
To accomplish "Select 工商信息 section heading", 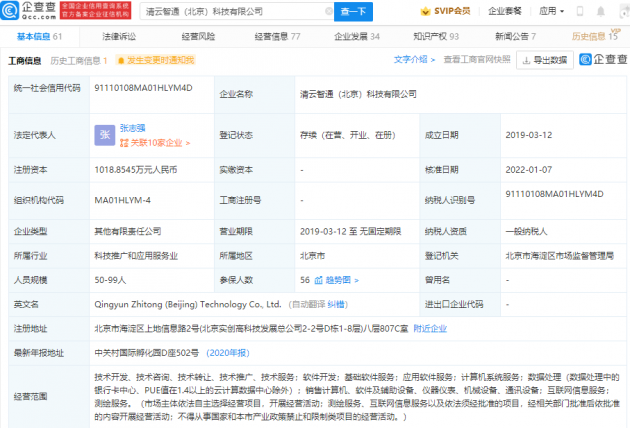I will coord(25,61).
